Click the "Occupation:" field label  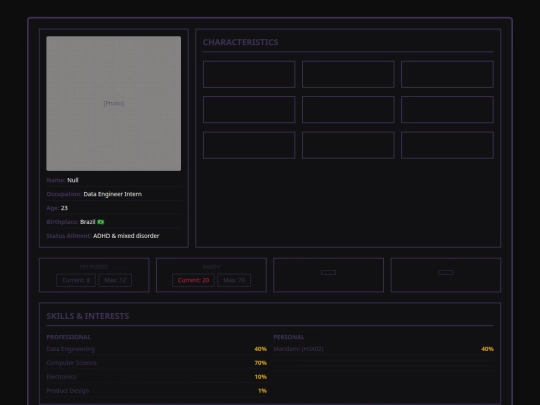click(x=64, y=194)
